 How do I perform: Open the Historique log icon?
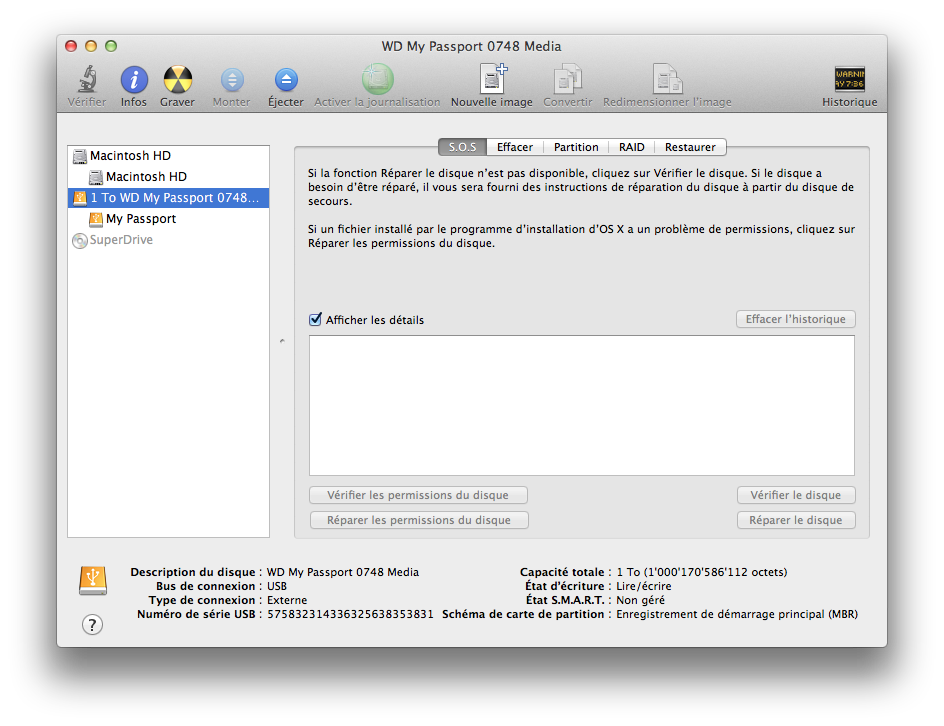pyautogui.click(x=849, y=81)
